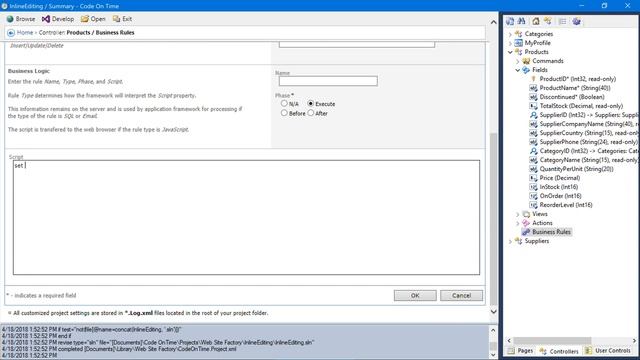
Task: Click the Business Rules node icon
Action: point(526,232)
